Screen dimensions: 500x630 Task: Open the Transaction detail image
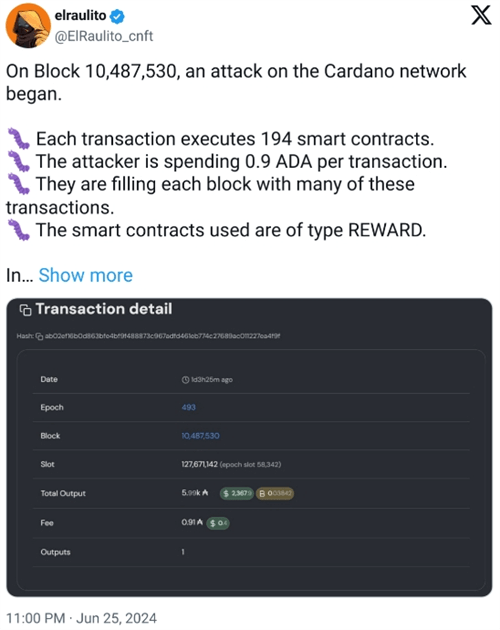pos(249,447)
